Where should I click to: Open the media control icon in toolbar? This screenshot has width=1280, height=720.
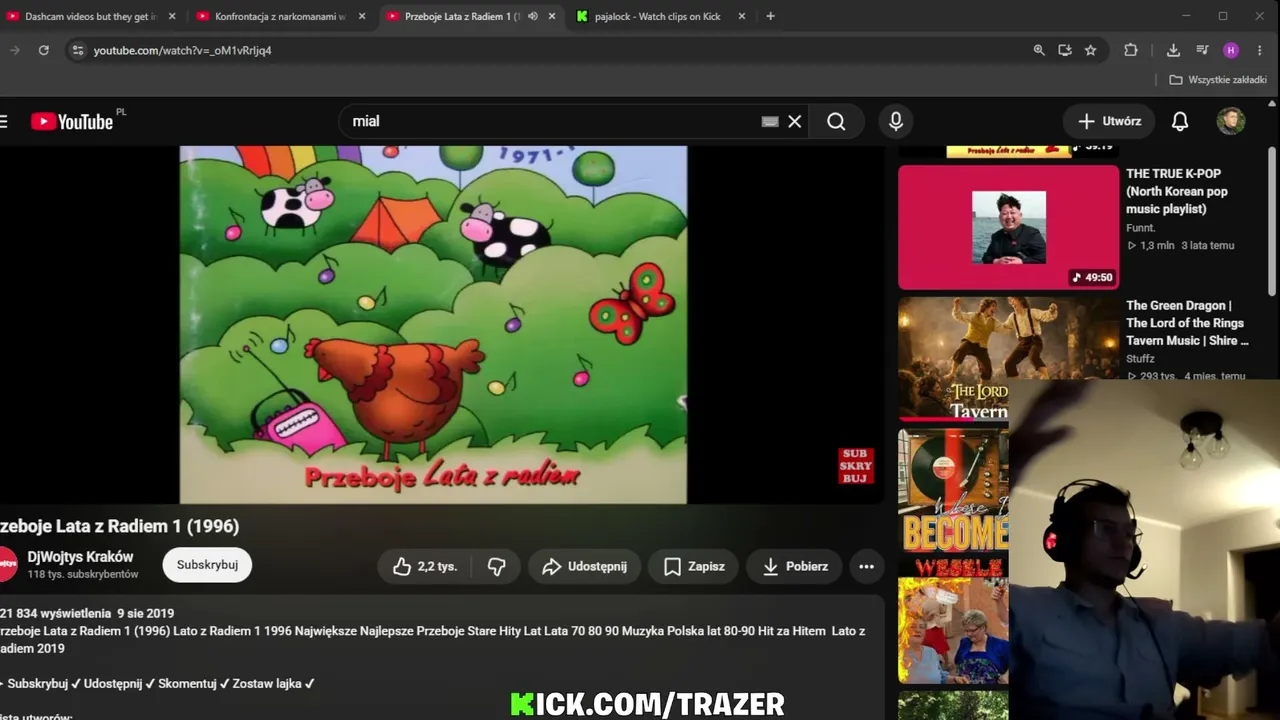[x=1202, y=50]
